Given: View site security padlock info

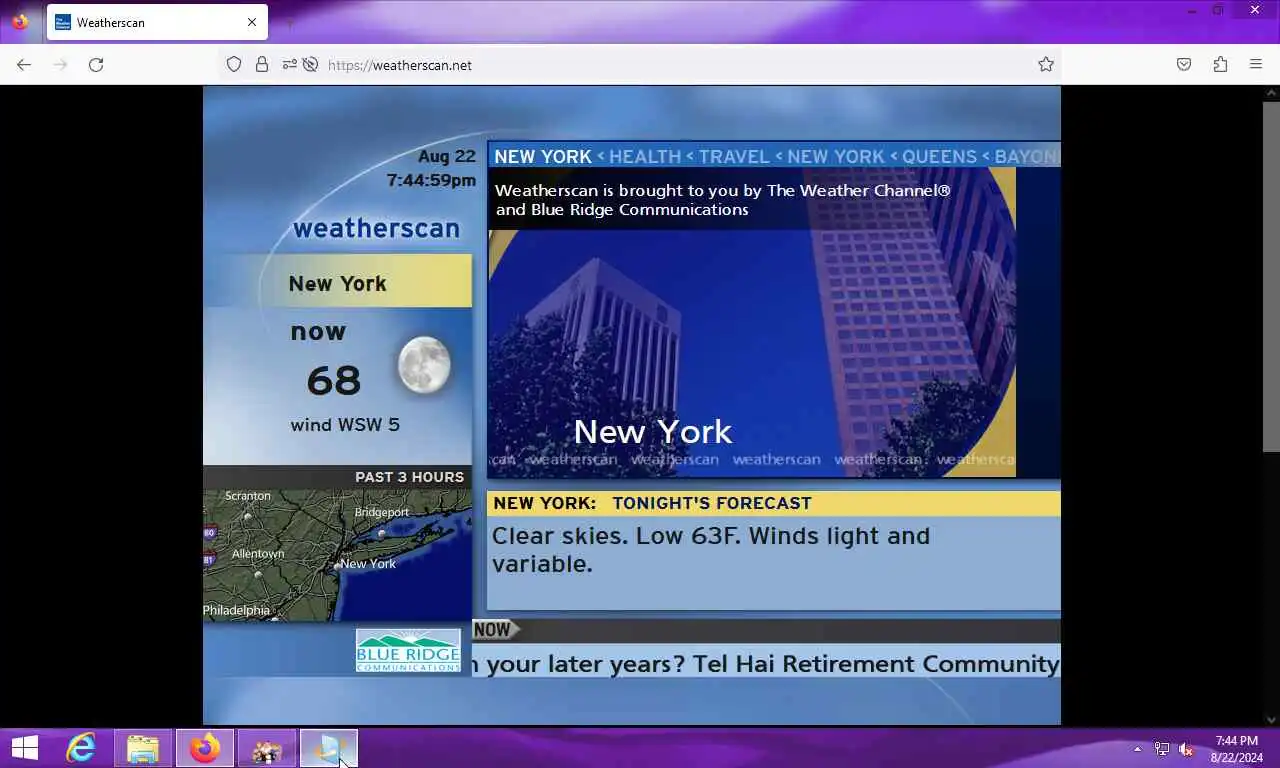Looking at the screenshot, I should point(262,64).
